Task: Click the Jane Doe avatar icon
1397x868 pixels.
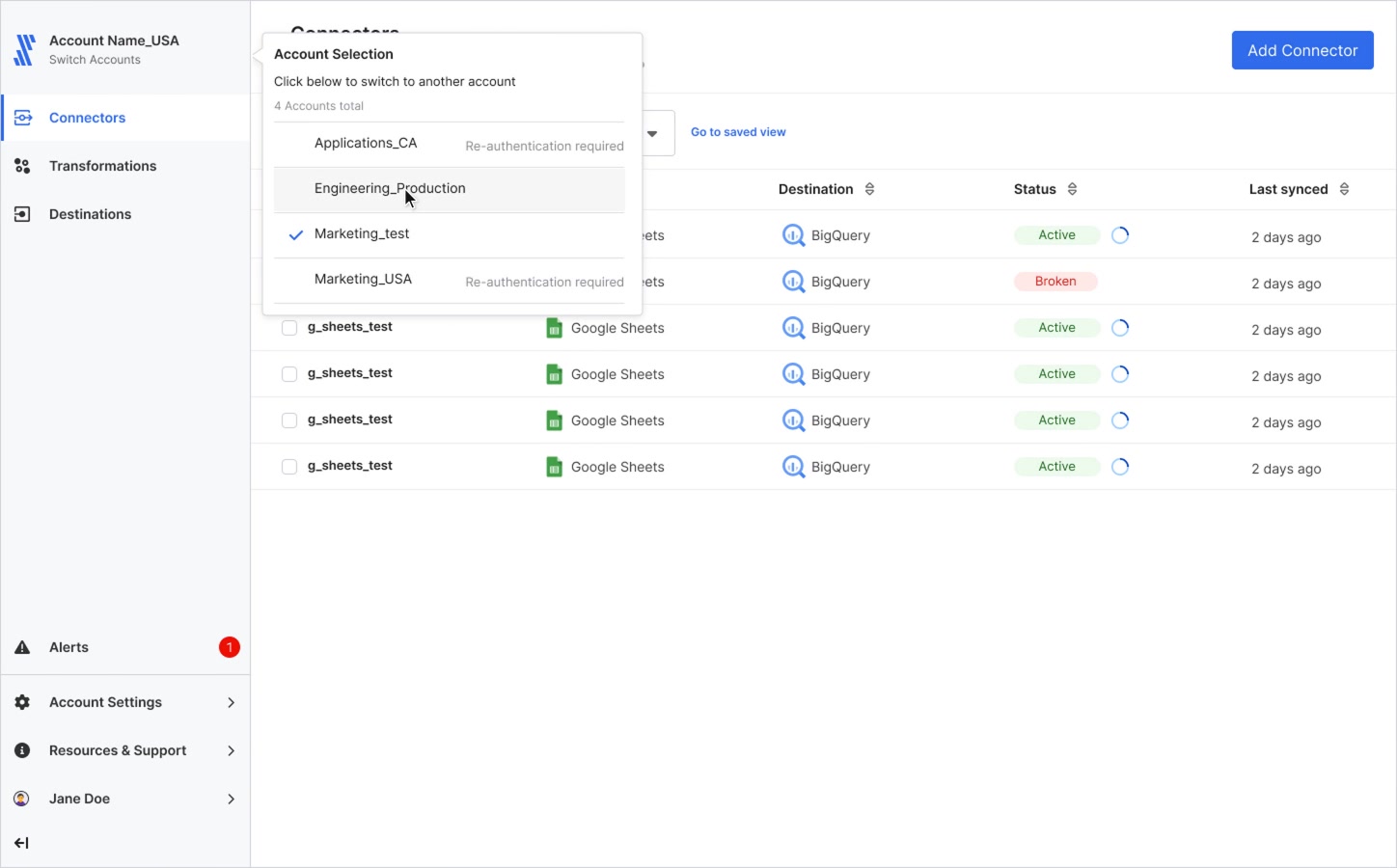Action: 21,799
